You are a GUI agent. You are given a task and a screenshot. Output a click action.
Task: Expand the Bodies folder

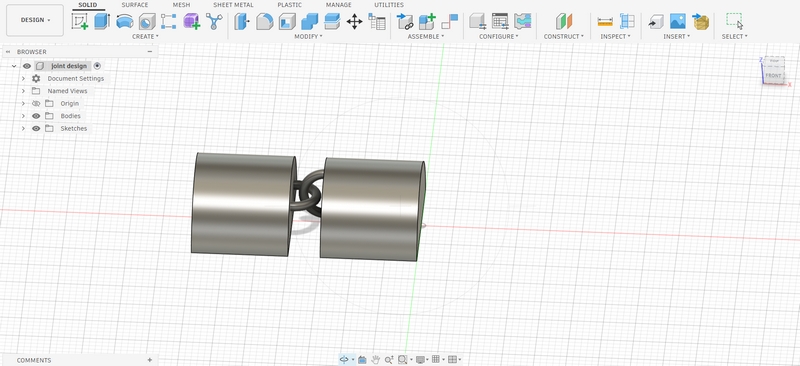[x=23, y=116]
